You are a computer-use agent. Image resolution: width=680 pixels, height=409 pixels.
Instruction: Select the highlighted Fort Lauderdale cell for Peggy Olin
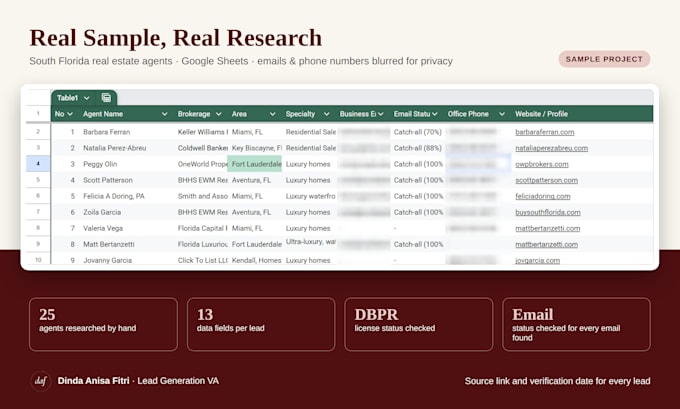255,164
